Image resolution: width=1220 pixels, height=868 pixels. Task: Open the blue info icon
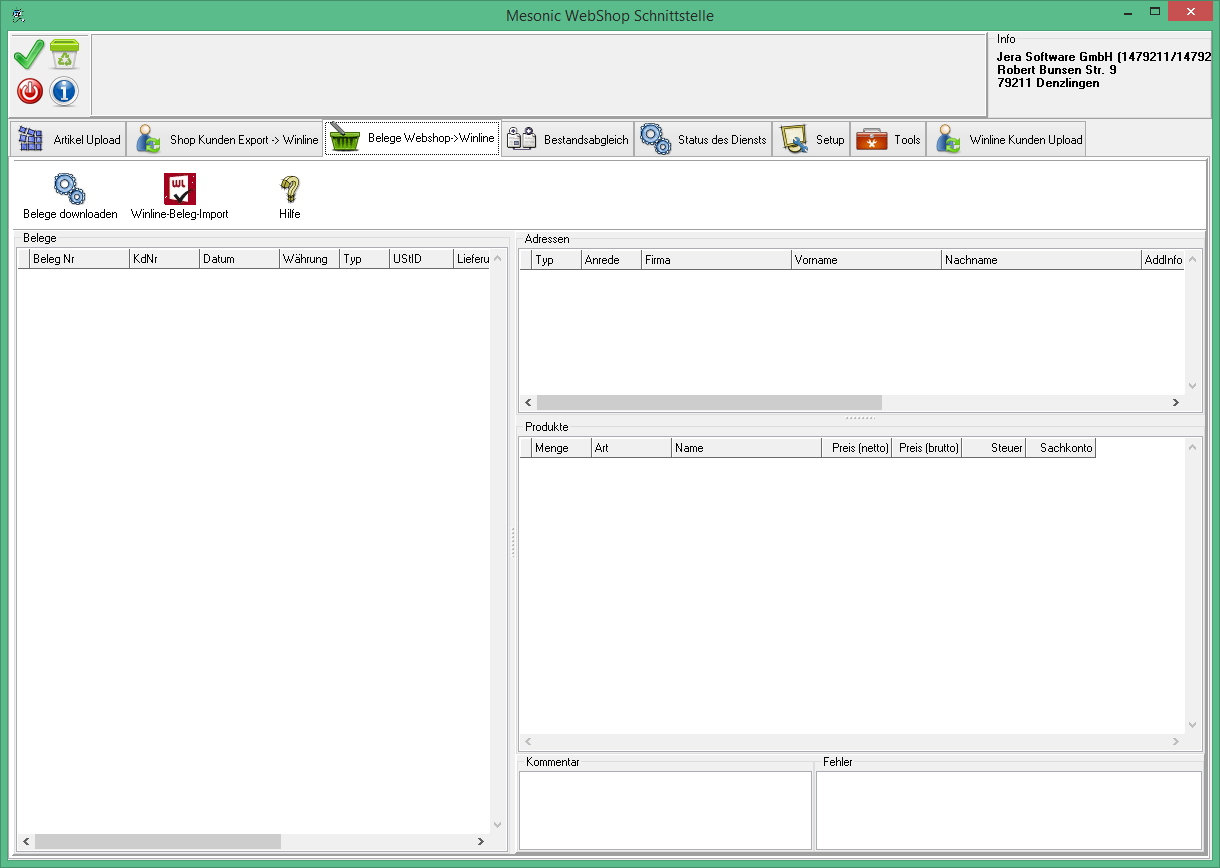[x=65, y=92]
